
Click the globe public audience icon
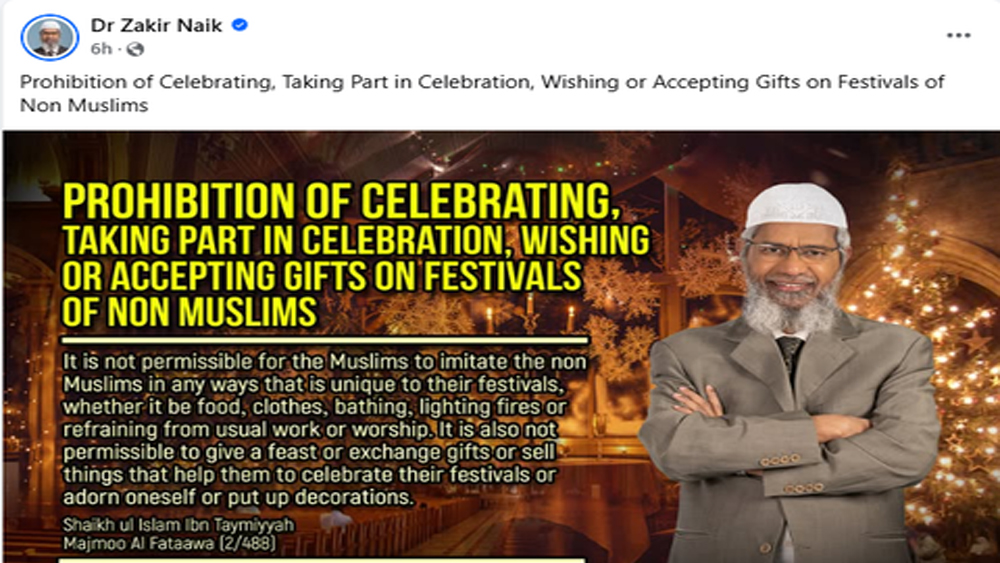[135, 49]
